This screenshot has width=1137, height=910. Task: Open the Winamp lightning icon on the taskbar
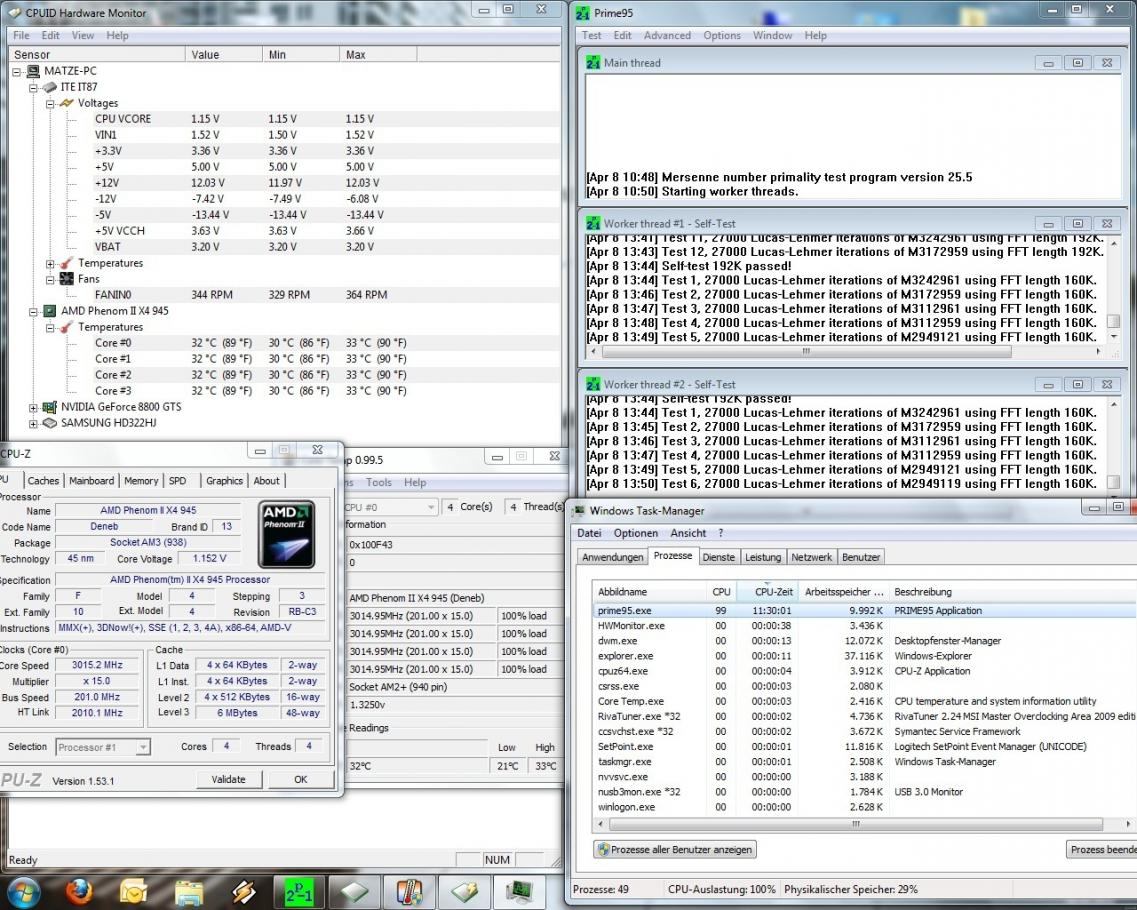(x=244, y=892)
